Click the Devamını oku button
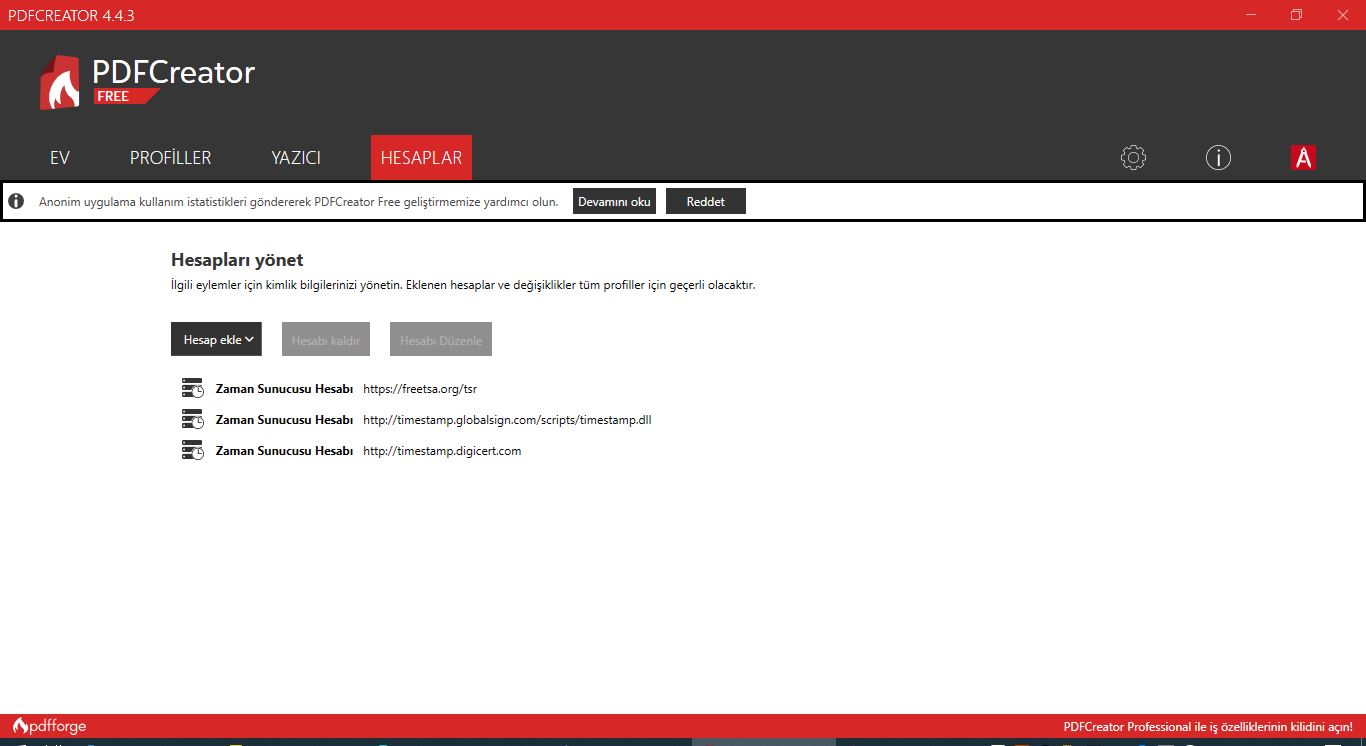 coord(614,201)
